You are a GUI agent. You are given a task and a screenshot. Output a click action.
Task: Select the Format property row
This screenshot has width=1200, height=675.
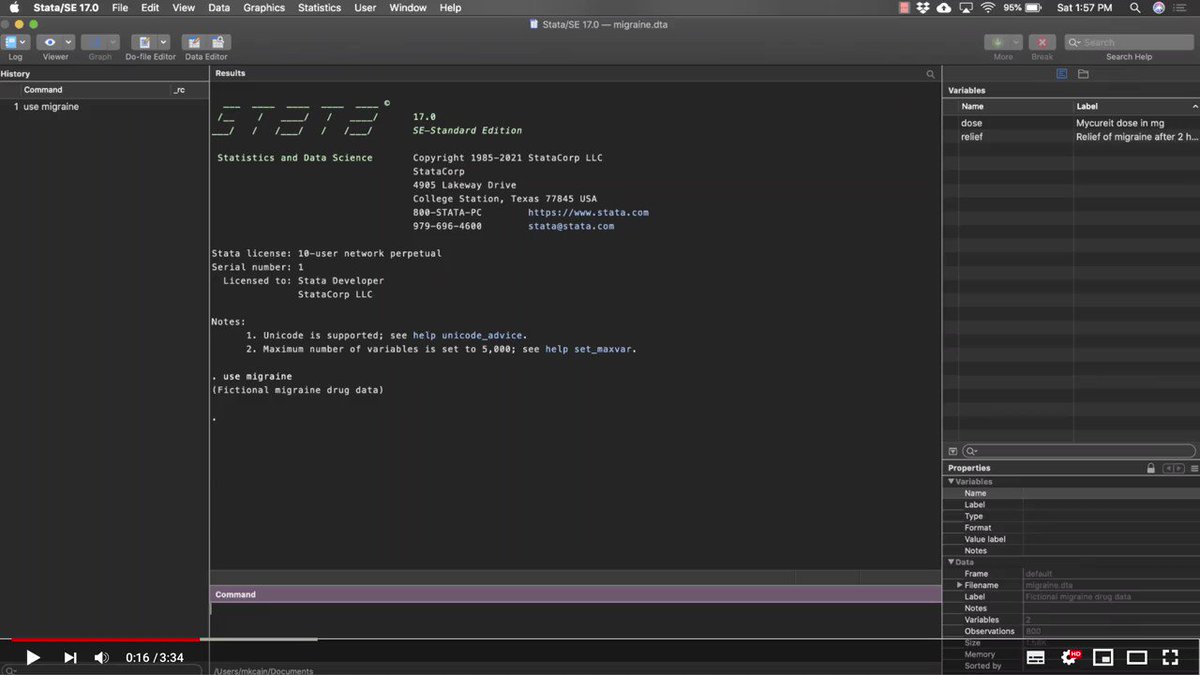point(1073,528)
